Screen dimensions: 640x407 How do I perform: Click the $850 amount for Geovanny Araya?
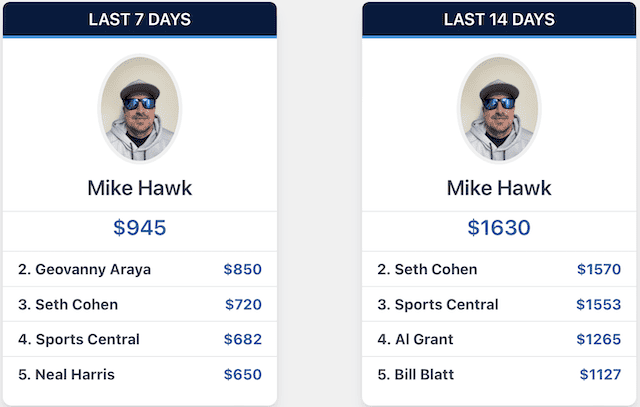point(242,269)
